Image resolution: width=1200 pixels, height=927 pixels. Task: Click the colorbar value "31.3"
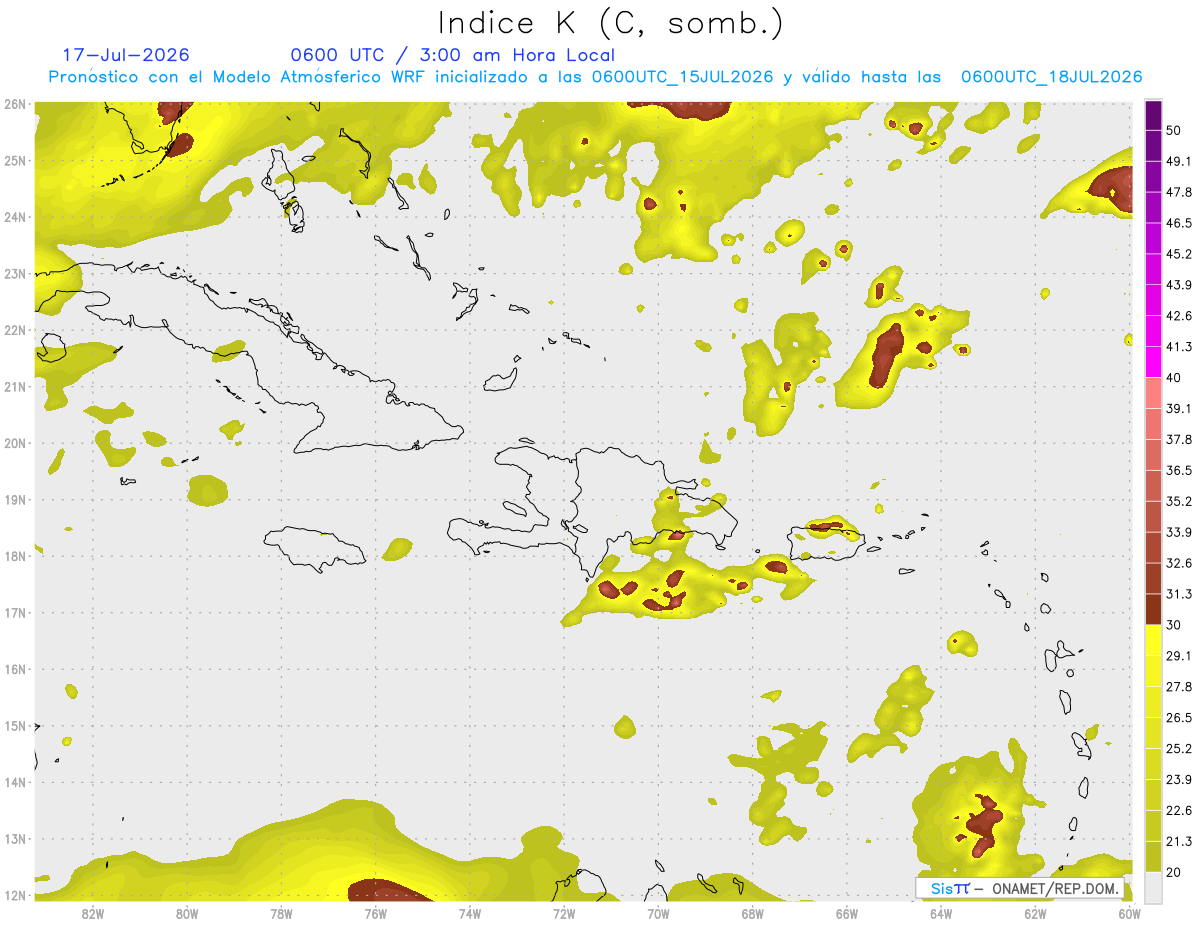point(1179,594)
